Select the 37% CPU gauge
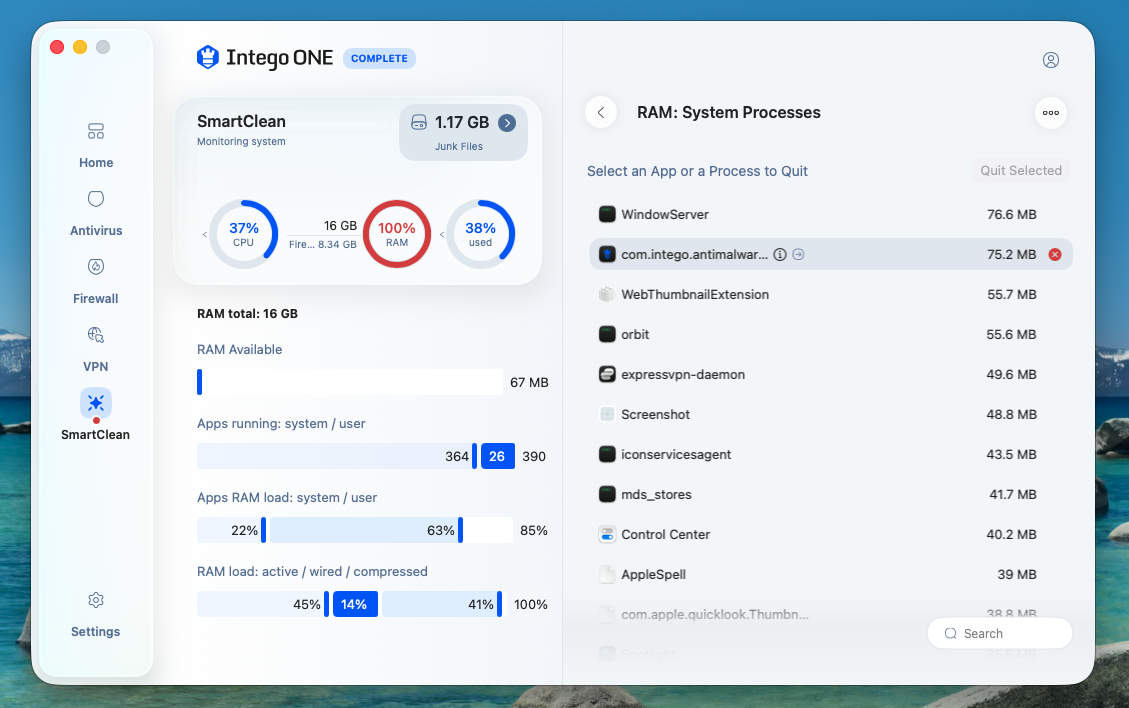This screenshot has width=1129, height=708. [x=243, y=234]
